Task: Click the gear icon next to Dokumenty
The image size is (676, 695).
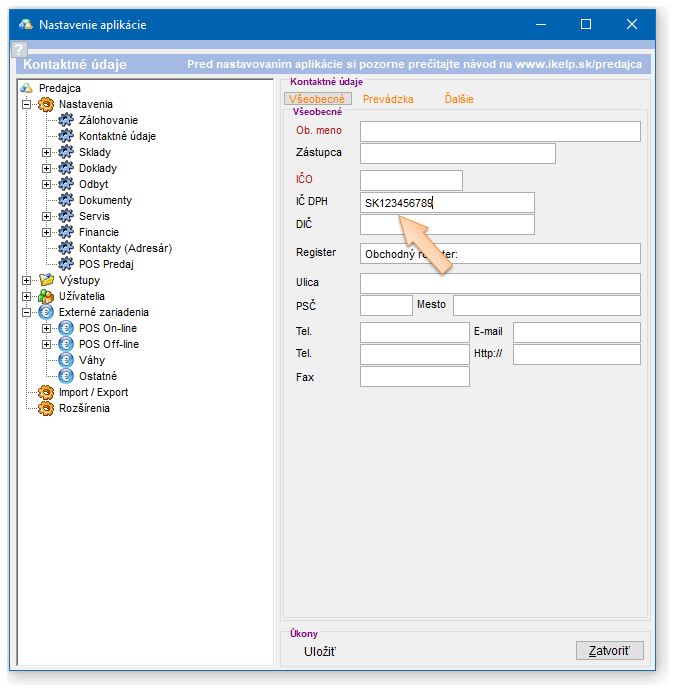Action: (x=66, y=200)
